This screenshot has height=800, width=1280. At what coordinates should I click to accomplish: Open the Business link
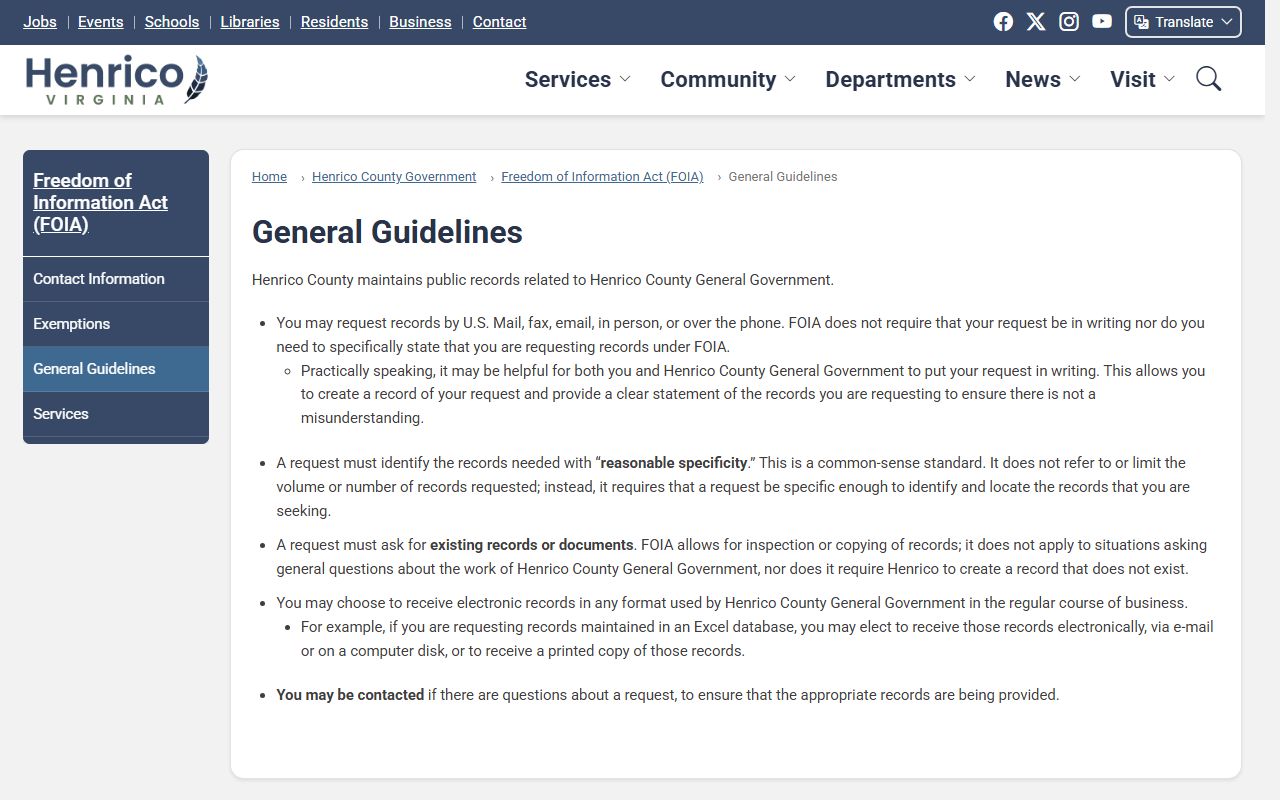pyautogui.click(x=420, y=22)
